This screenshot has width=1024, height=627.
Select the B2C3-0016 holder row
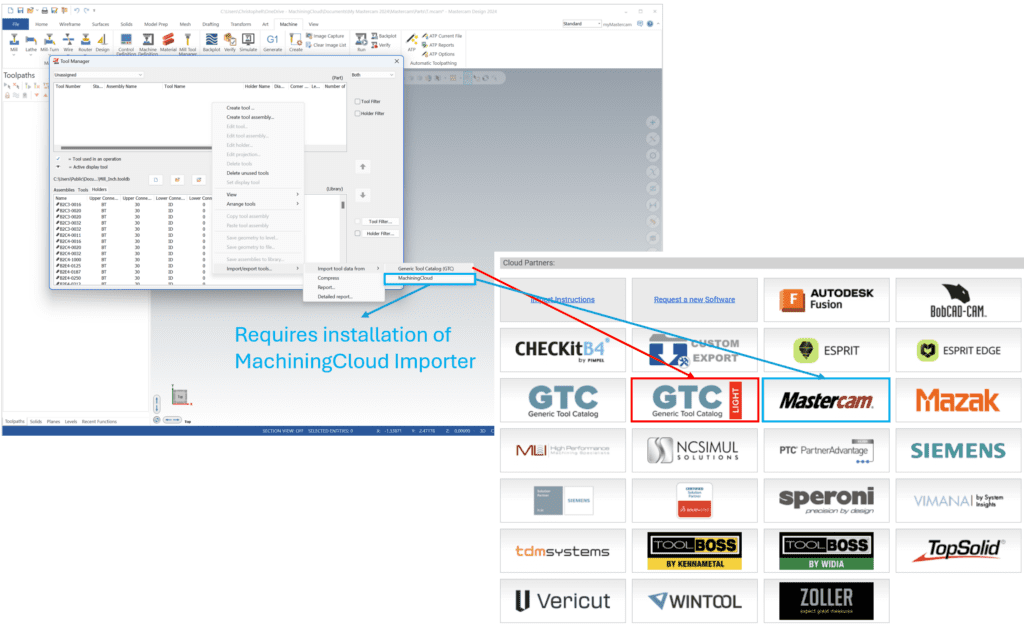(x=131, y=204)
